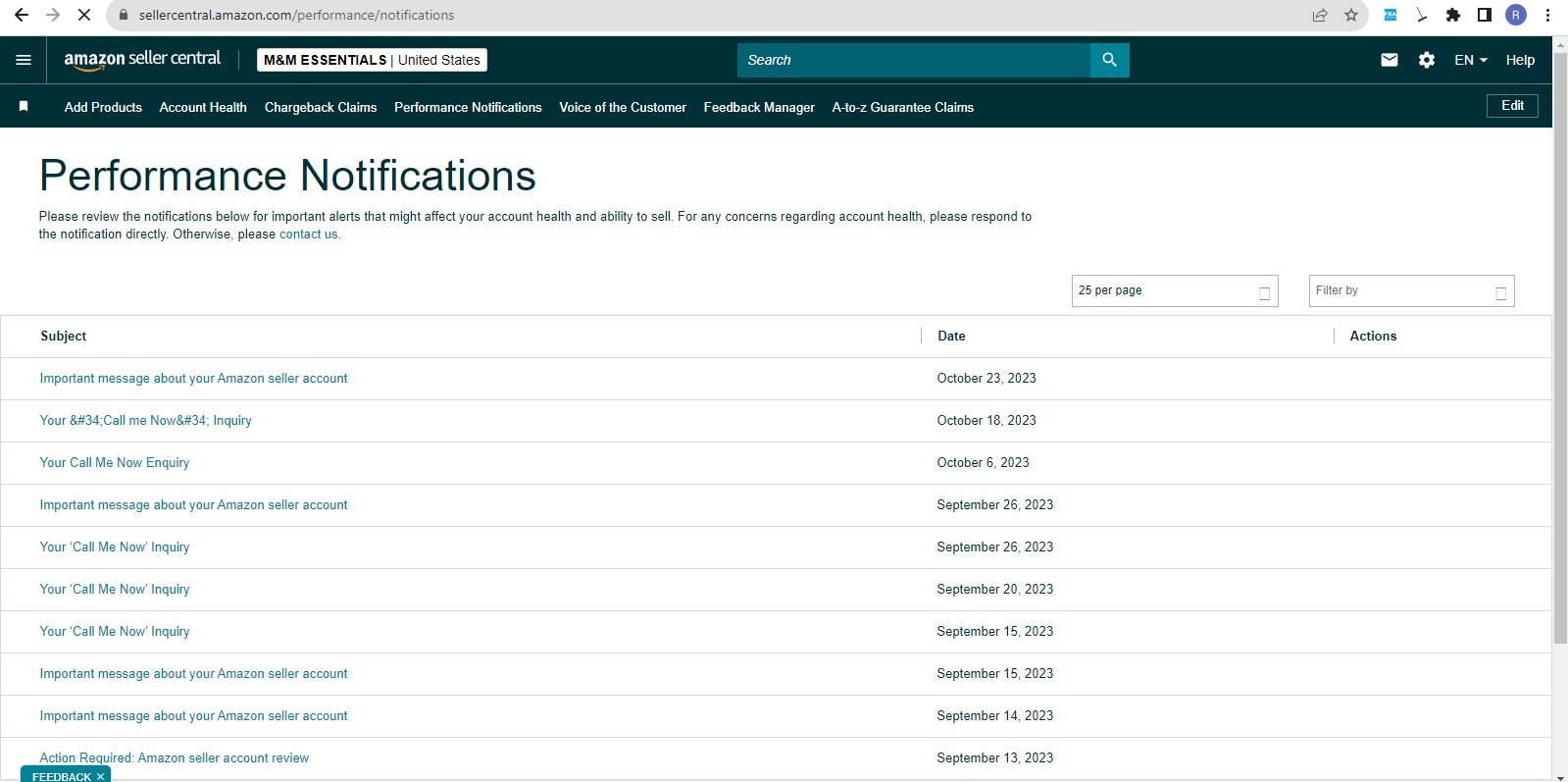The width and height of the screenshot is (1568, 782).
Task: Open the 25 per page dropdown
Action: click(x=1175, y=290)
